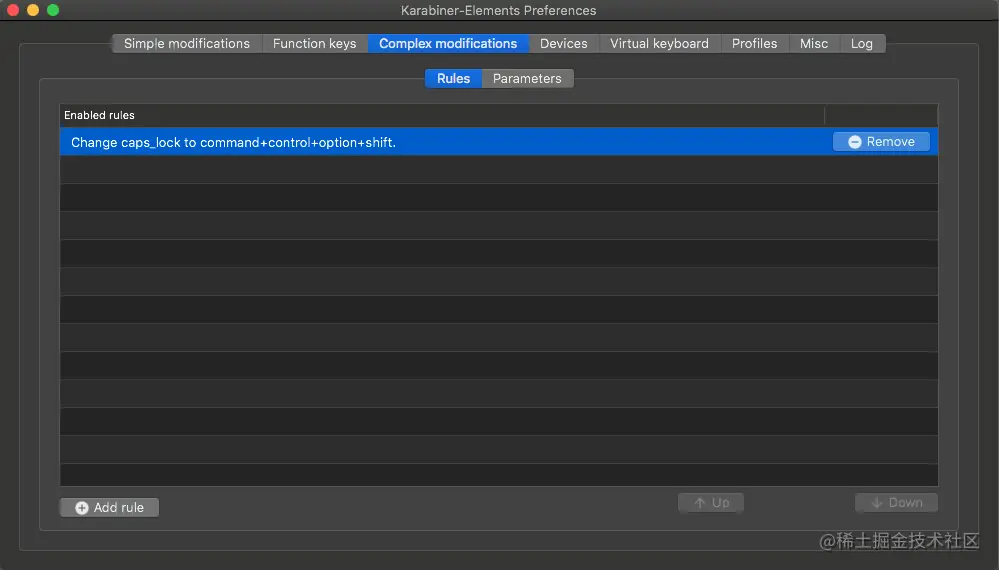
Task: Click the Enabled rules column header
Action: [x=442, y=115]
